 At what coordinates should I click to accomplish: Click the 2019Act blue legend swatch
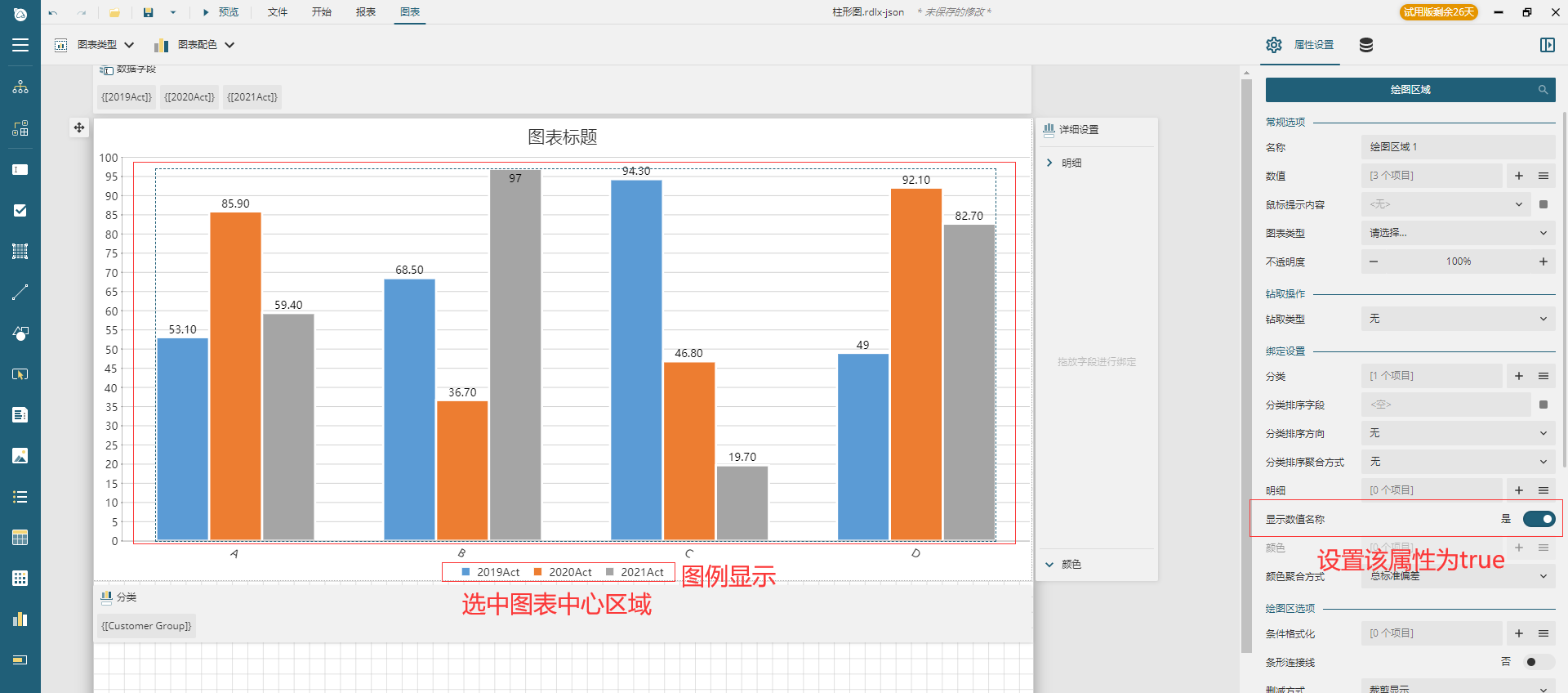(x=466, y=572)
